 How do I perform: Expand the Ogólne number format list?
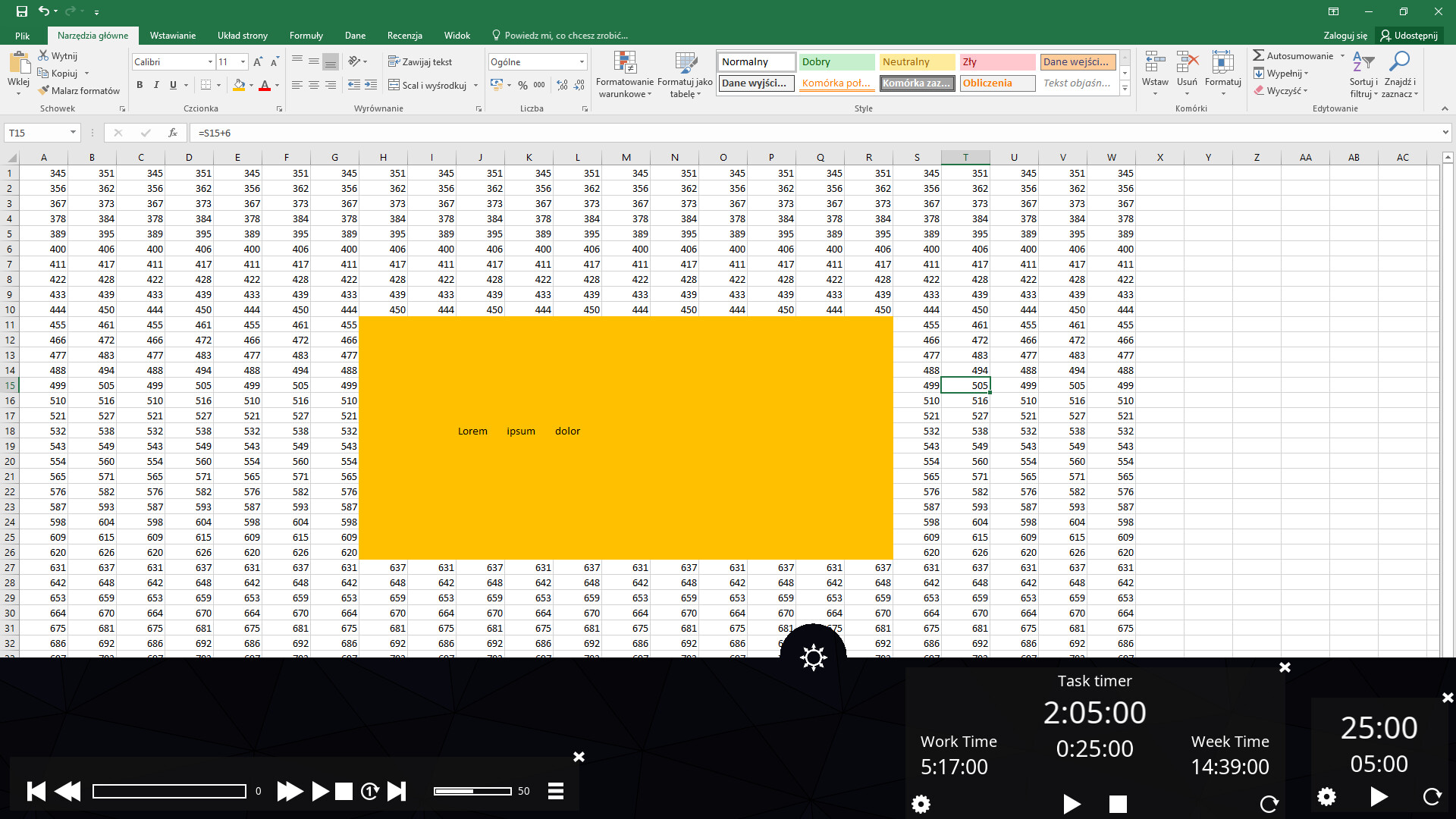tap(580, 61)
